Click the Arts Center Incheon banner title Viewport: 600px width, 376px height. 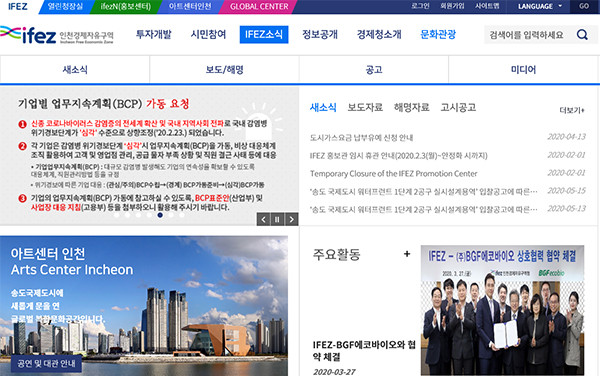(x=72, y=270)
